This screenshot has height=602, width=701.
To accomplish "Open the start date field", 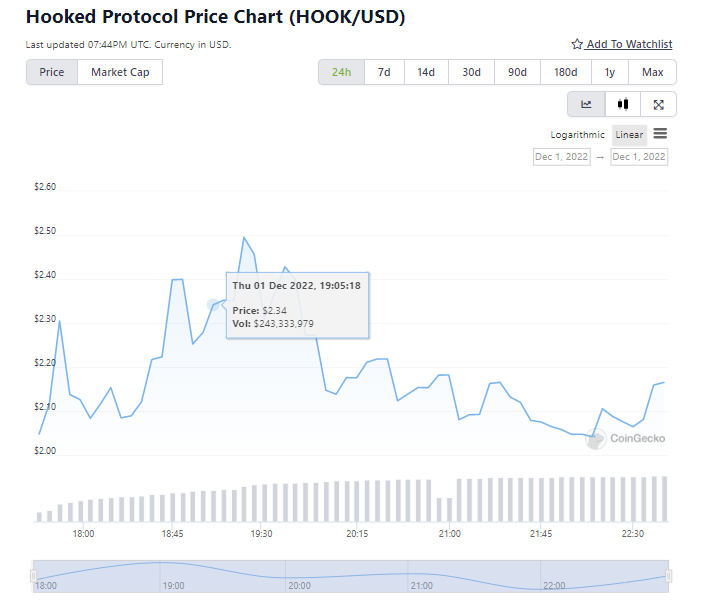I will coord(561,157).
